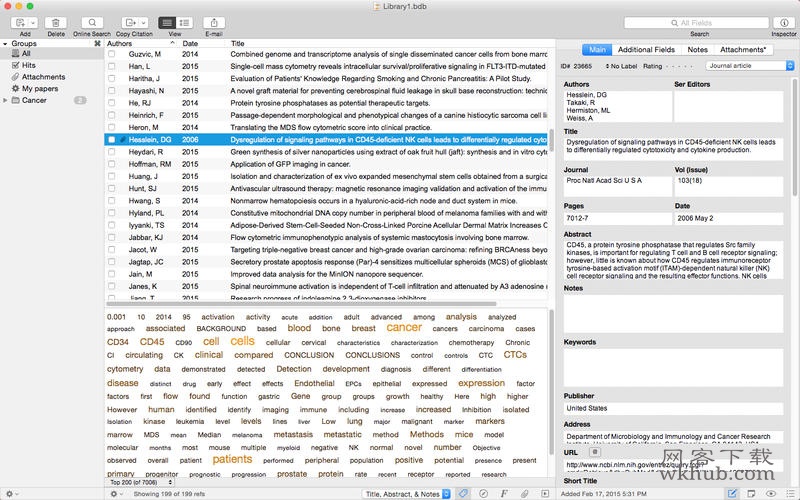Click the Journal field Proc Natl Acad Sci
This screenshot has height=500, width=800.
tap(617, 186)
